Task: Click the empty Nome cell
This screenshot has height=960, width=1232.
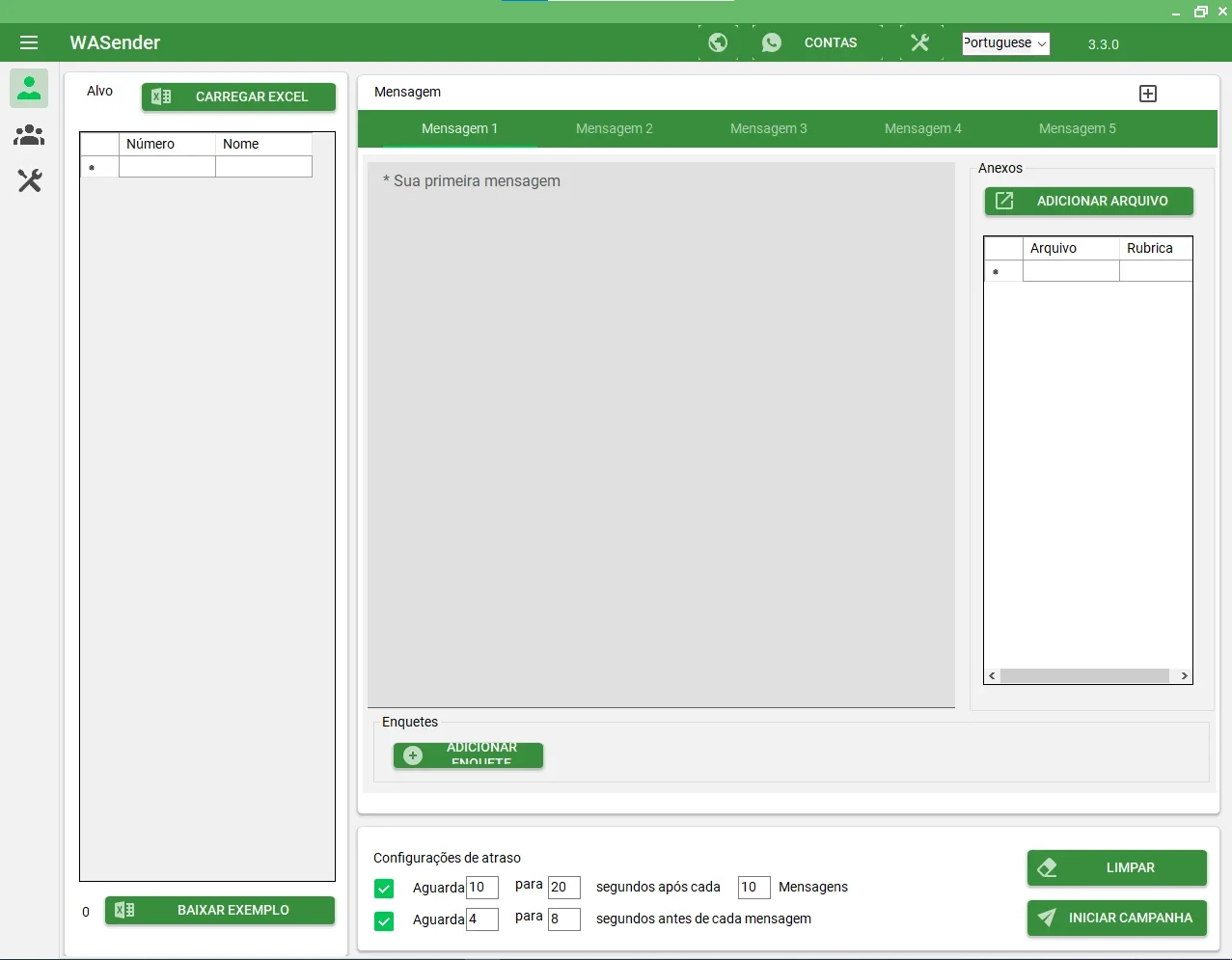Action: pyautogui.click(x=263, y=167)
